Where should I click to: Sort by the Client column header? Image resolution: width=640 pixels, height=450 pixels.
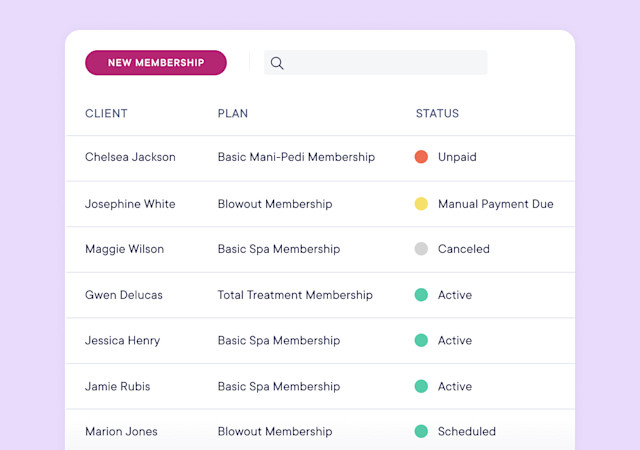[106, 113]
